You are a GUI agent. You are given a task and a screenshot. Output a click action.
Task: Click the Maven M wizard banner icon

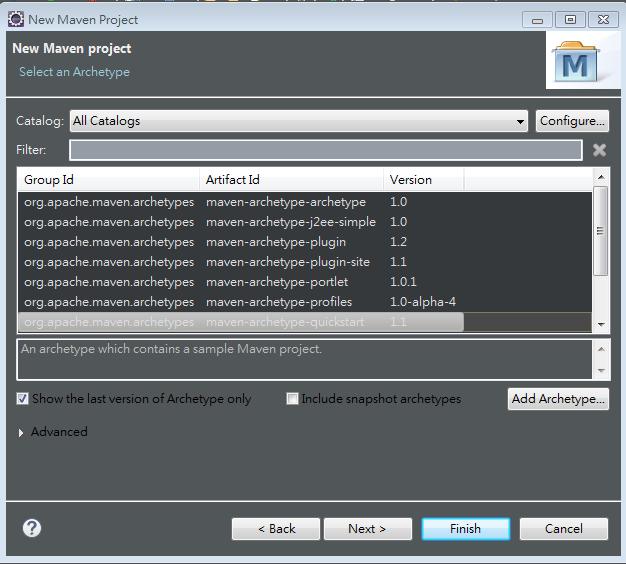(575, 61)
